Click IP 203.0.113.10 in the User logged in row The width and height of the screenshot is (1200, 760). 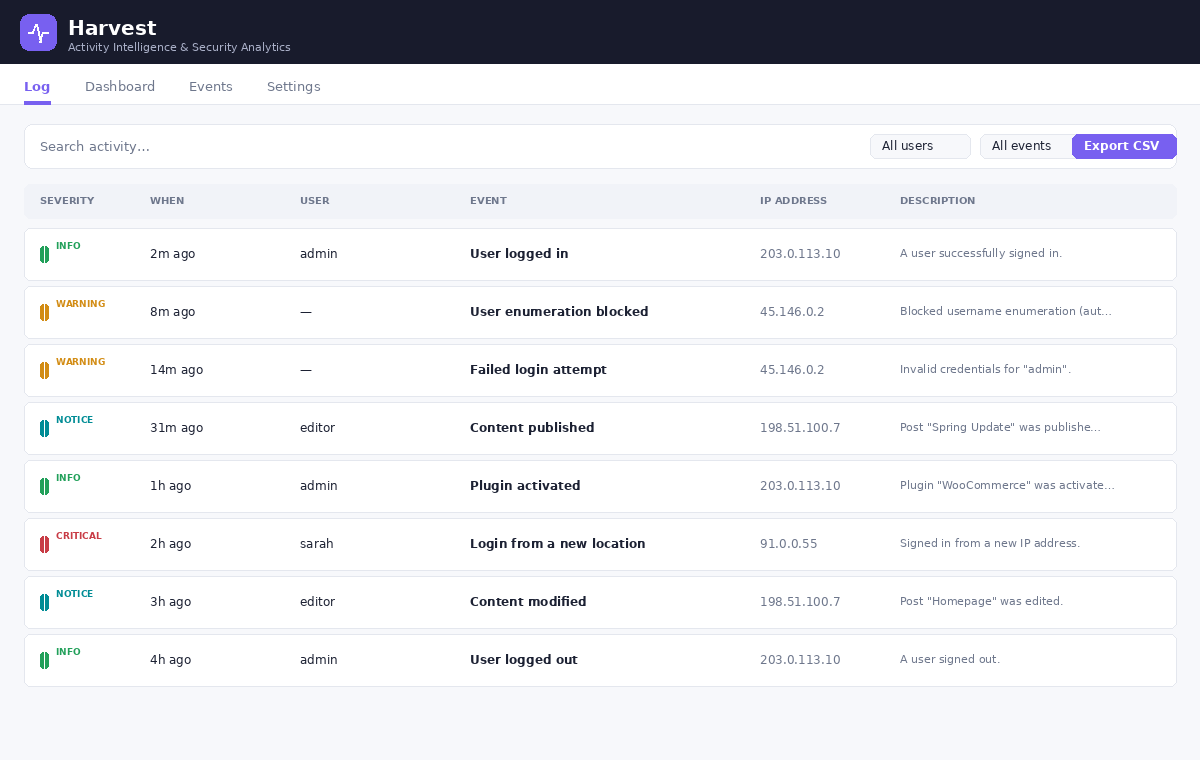tap(800, 254)
